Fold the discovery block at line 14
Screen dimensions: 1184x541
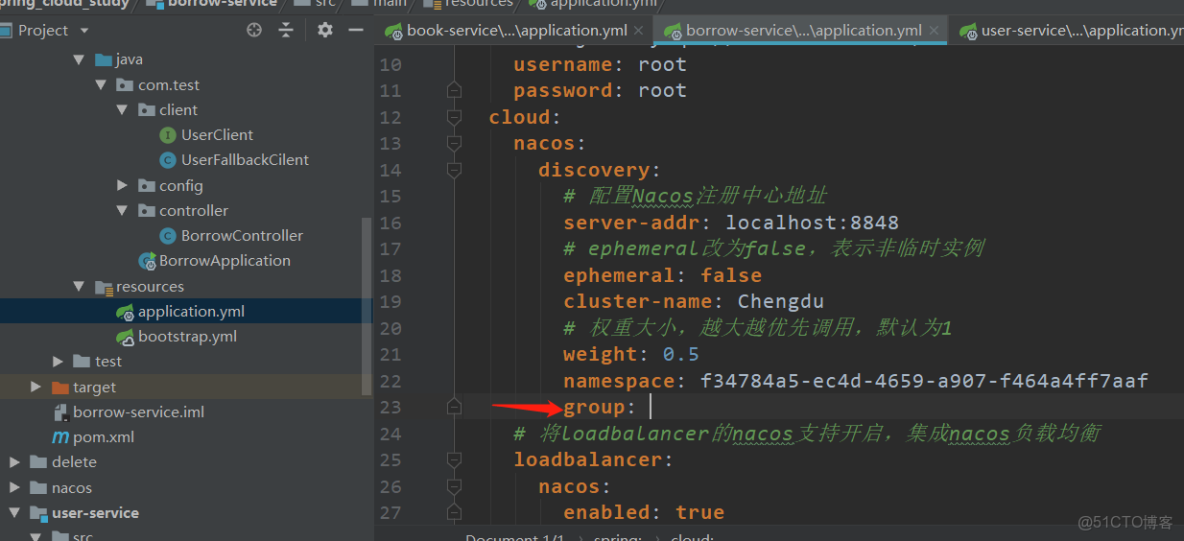point(454,171)
